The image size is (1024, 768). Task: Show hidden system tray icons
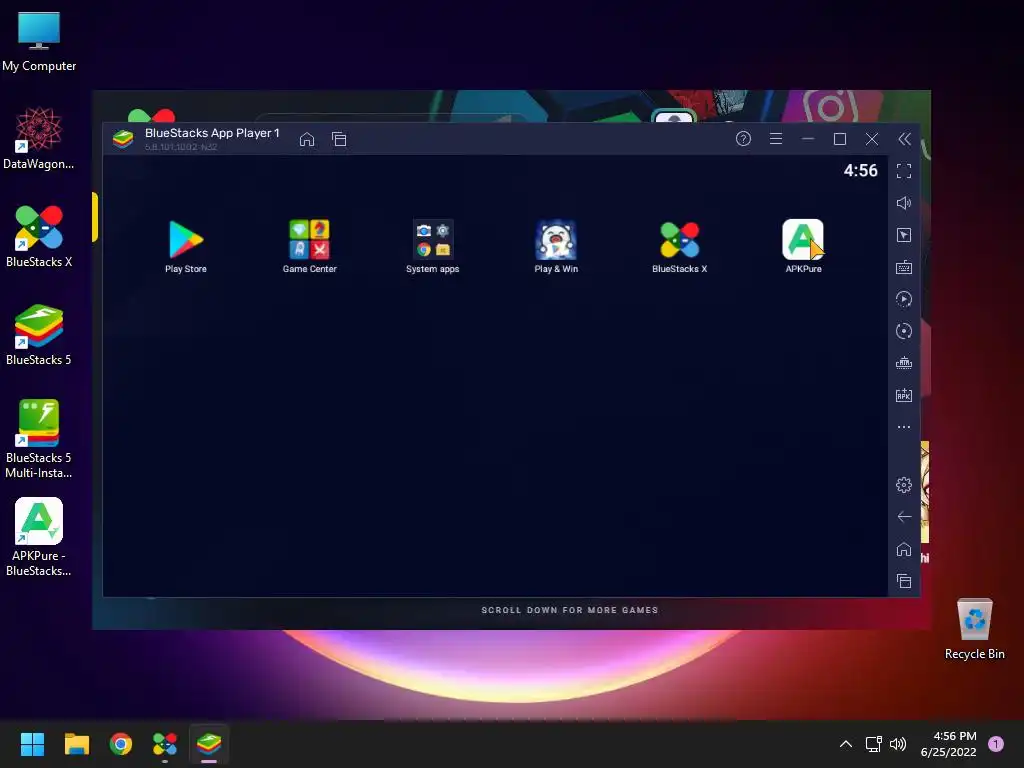click(846, 744)
